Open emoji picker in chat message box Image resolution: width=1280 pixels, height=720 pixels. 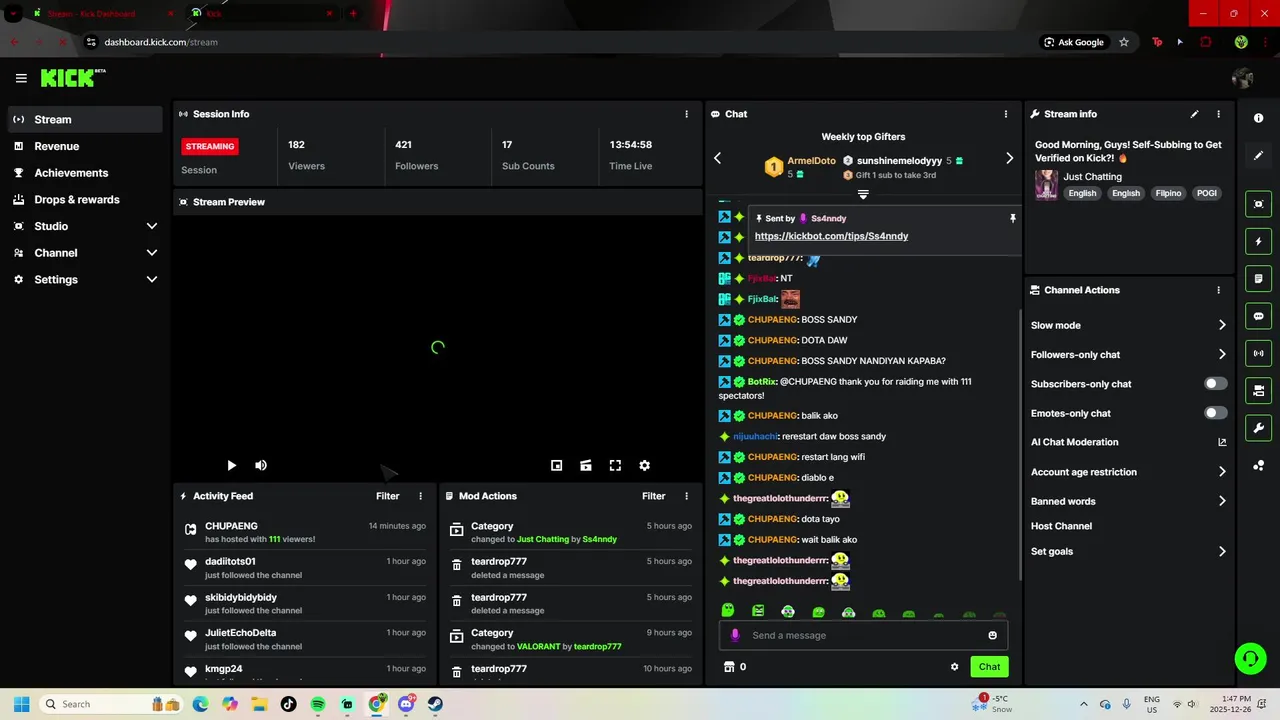[x=992, y=635]
